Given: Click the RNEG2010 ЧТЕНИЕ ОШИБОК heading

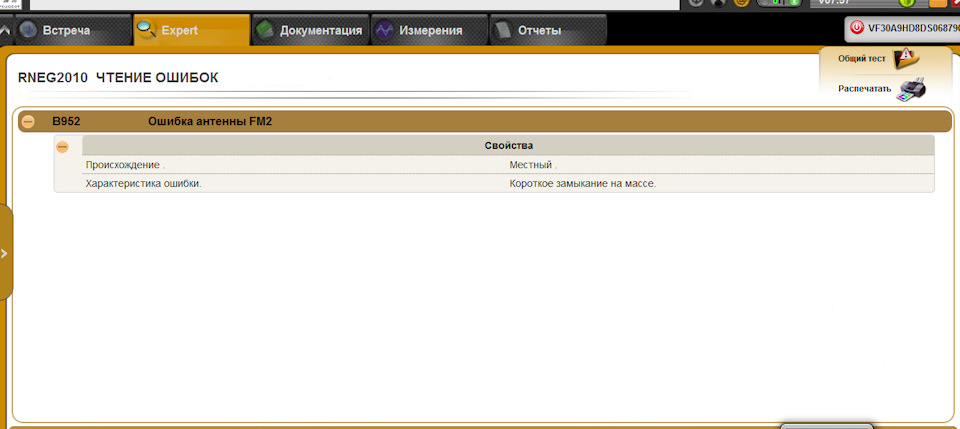Looking at the screenshot, I should pos(118,78).
